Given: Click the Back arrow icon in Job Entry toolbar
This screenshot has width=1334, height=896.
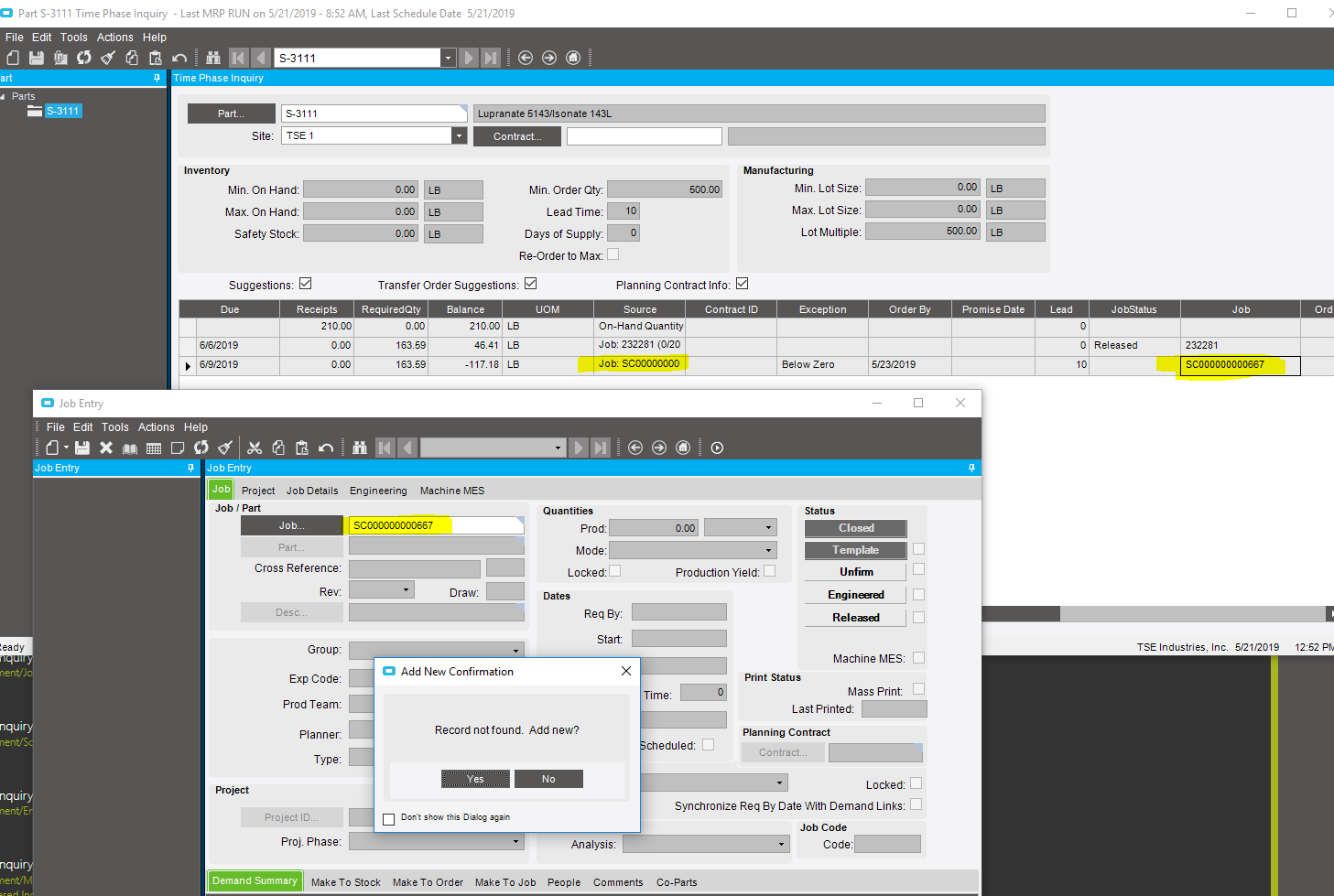Looking at the screenshot, I should pyautogui.click(x=635, y=448).
